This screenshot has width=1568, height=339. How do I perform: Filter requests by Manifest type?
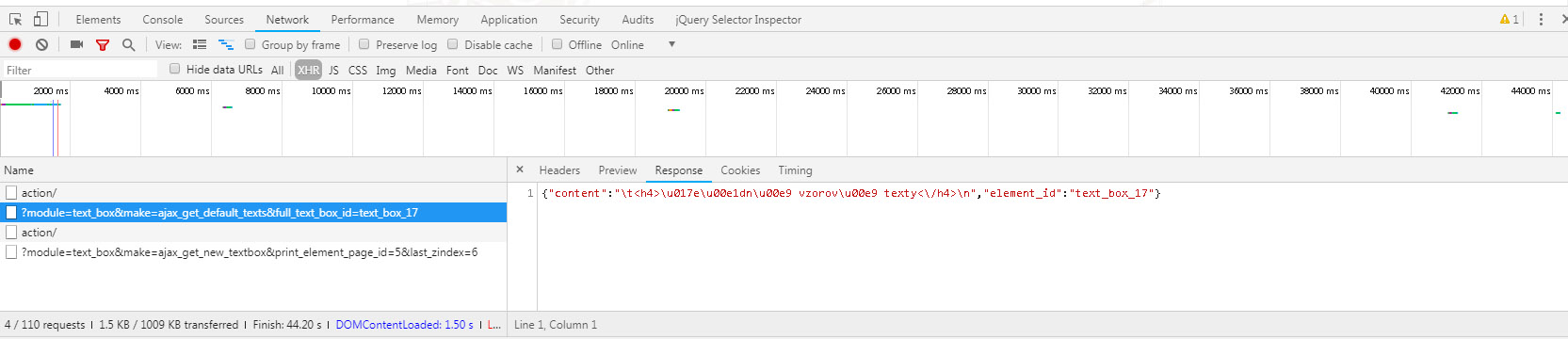tap(555, 70)
